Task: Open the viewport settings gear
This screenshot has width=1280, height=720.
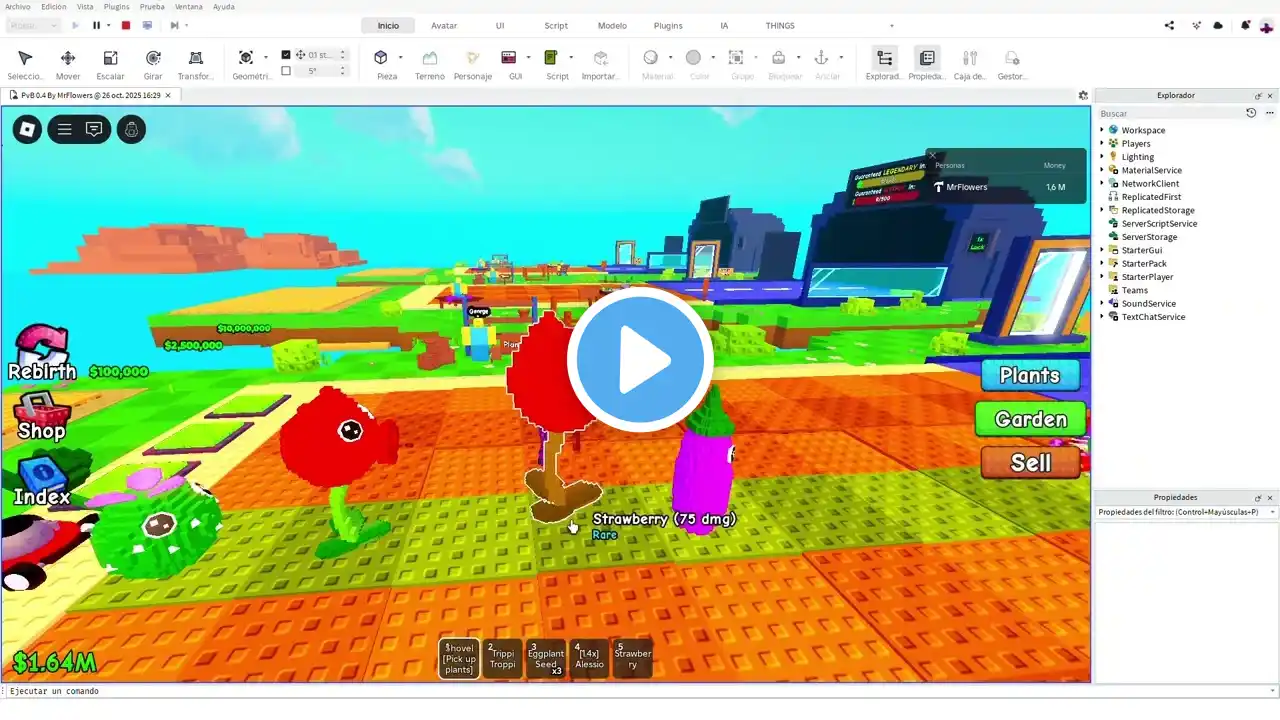Action: click(x=1083, y=95)
